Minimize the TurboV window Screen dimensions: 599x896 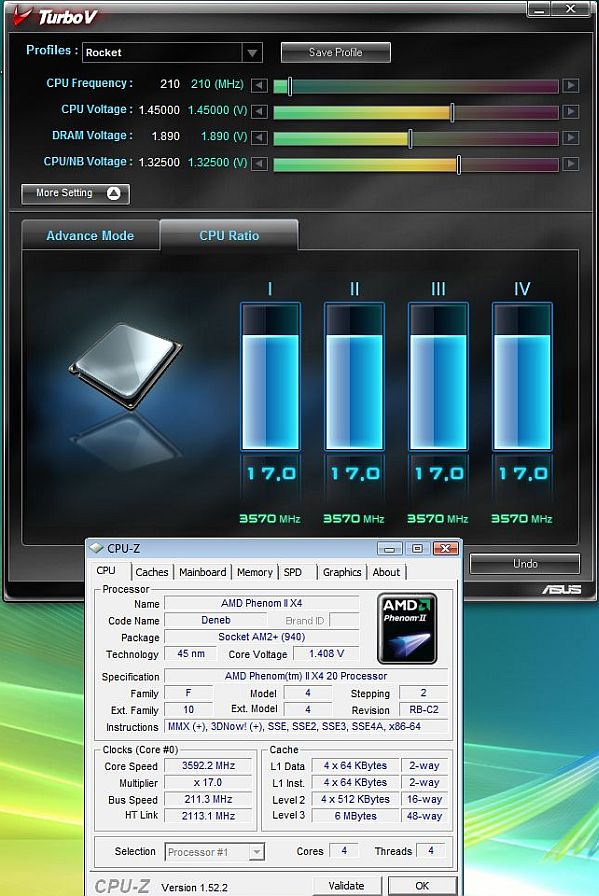(538, 9)
